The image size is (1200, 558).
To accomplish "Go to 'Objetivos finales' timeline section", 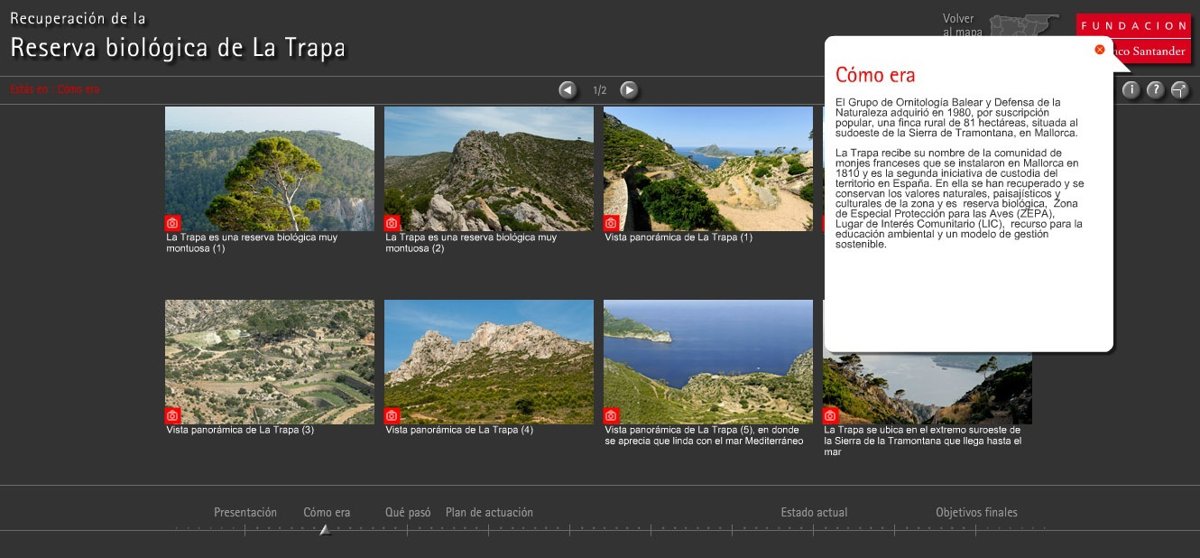I will pyautogui.click(x=976, y=513).
